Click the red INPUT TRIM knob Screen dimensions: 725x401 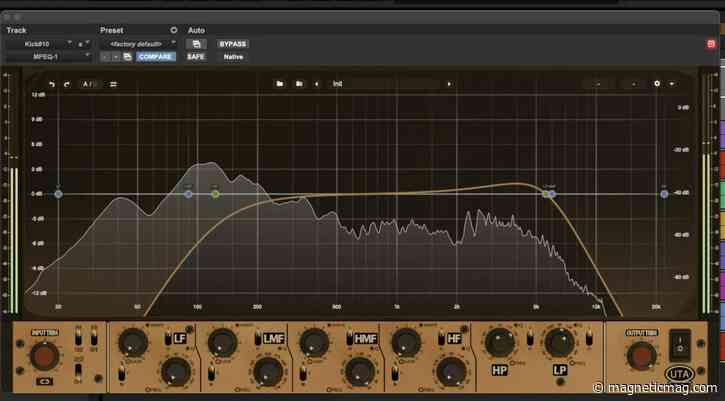44,356
